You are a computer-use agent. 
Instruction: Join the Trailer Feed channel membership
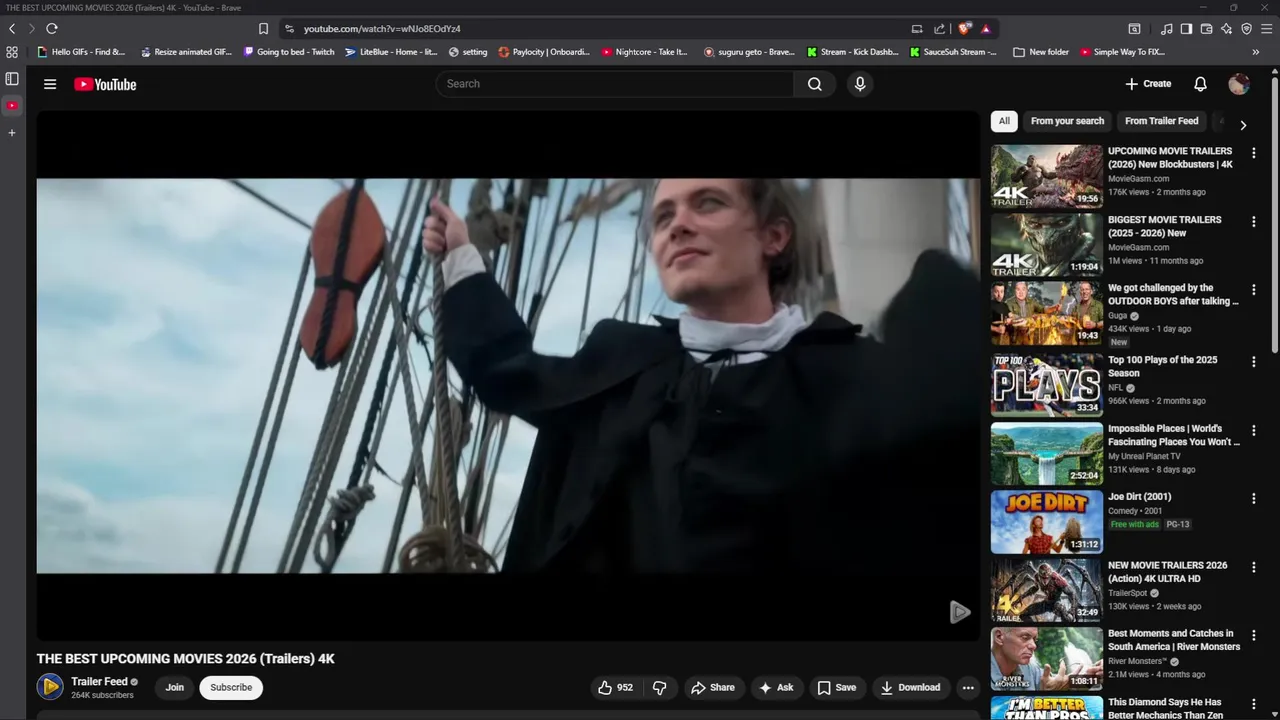(x=174, y=687)
